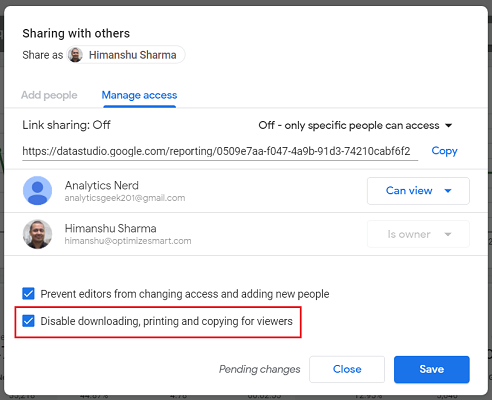
Task: Uncheck Disable downloading, printing and copying
Action: point(28,321)
